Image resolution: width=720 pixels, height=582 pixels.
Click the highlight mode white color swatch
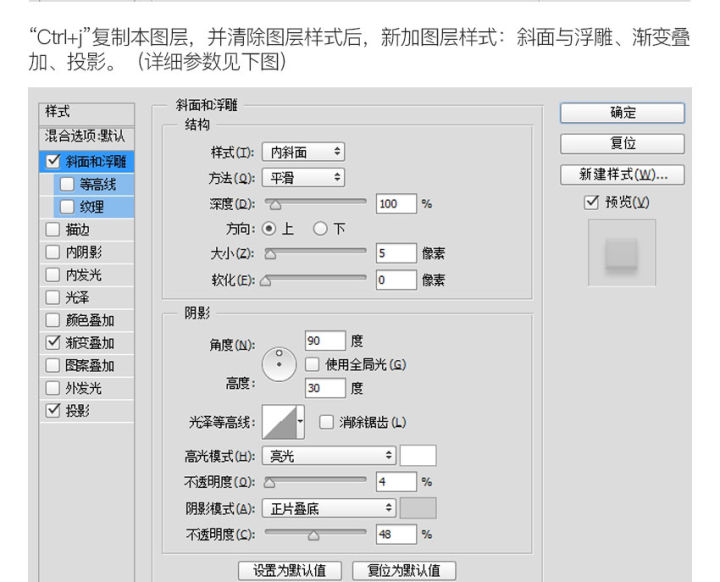(x=418, y=456)
